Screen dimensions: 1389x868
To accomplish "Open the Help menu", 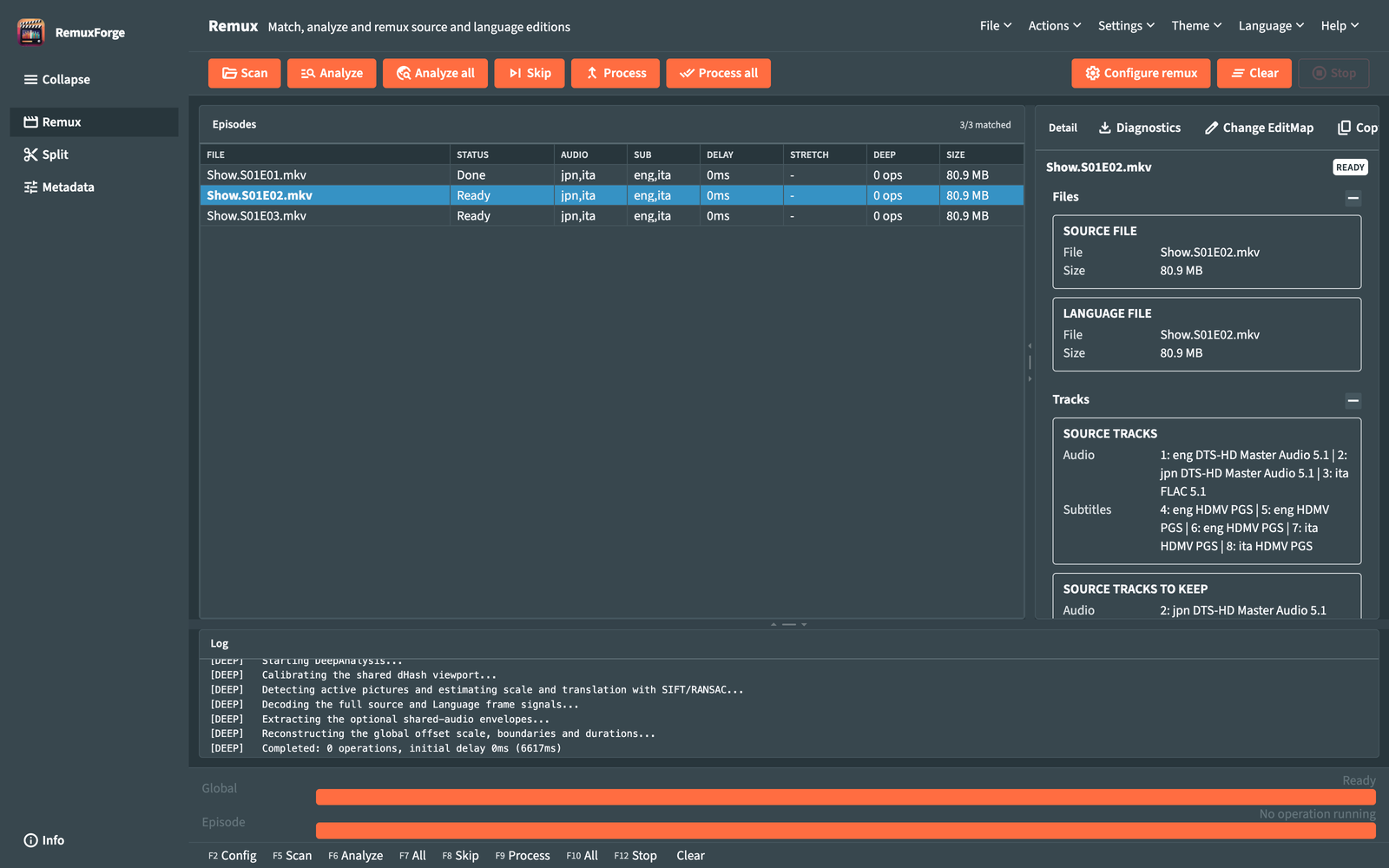I will 1340,26.
